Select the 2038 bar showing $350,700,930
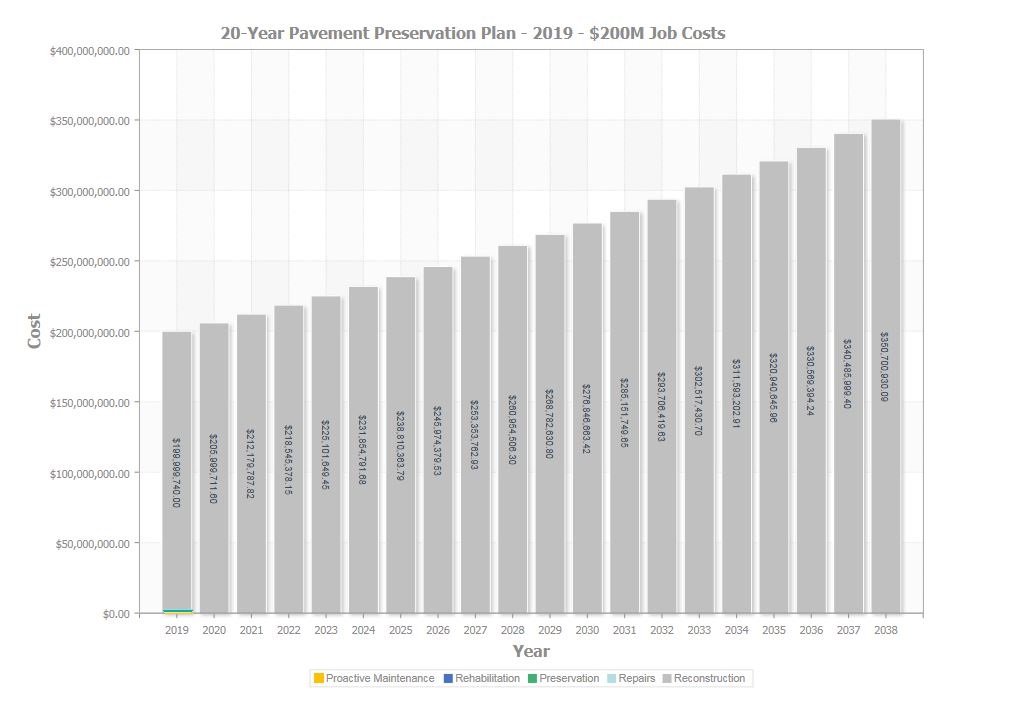Viewport: 1010px width, 722px height. 886,366
